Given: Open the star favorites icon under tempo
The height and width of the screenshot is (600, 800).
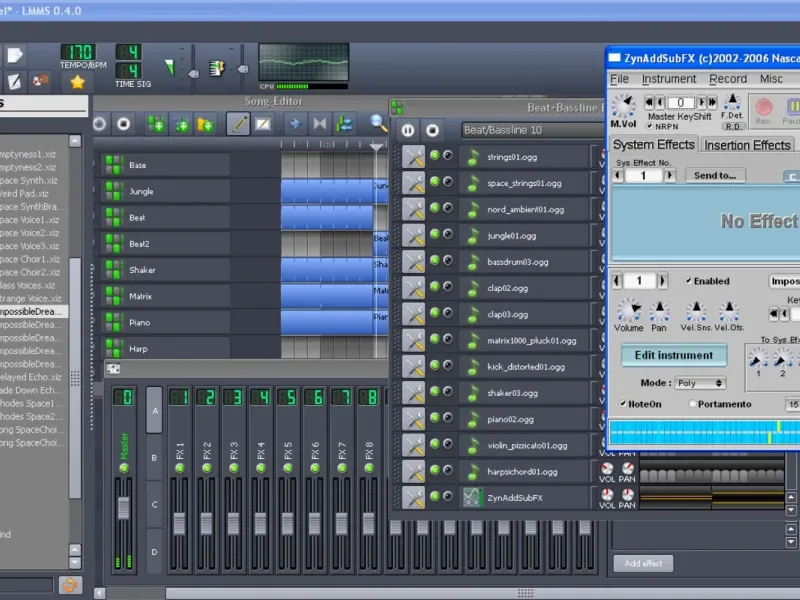Looking at the screenshot, I should pos(77,82).
